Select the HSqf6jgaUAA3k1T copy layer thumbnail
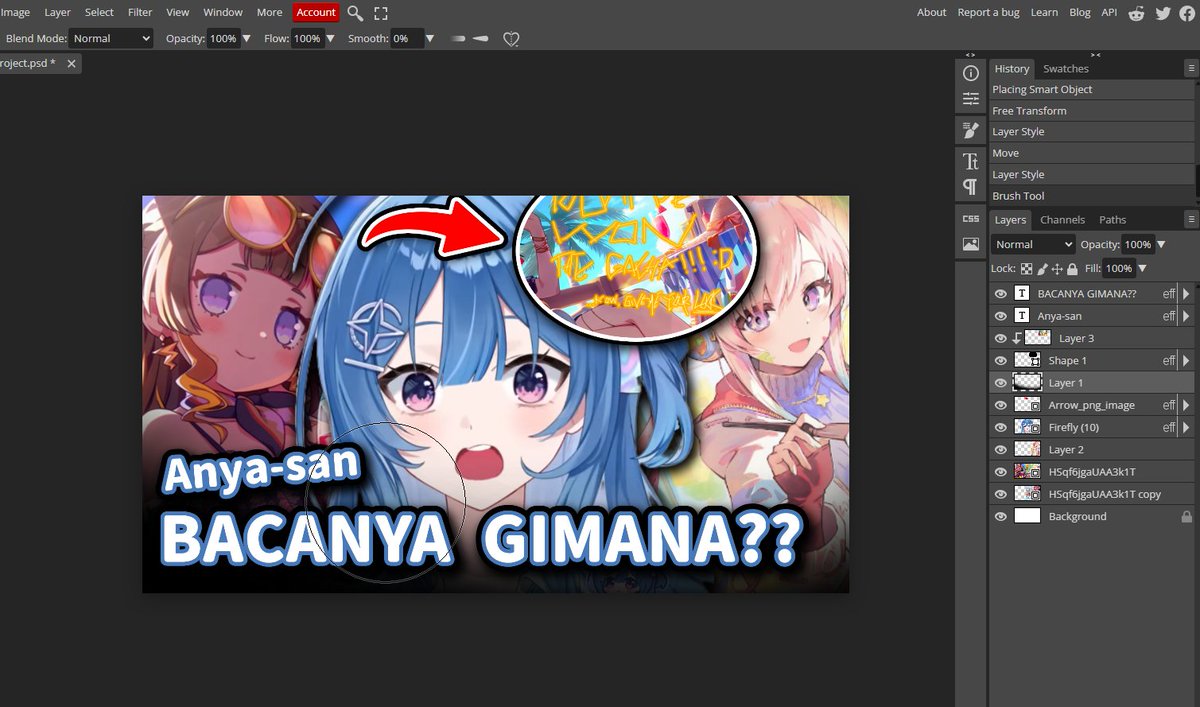 (1027, 494)
